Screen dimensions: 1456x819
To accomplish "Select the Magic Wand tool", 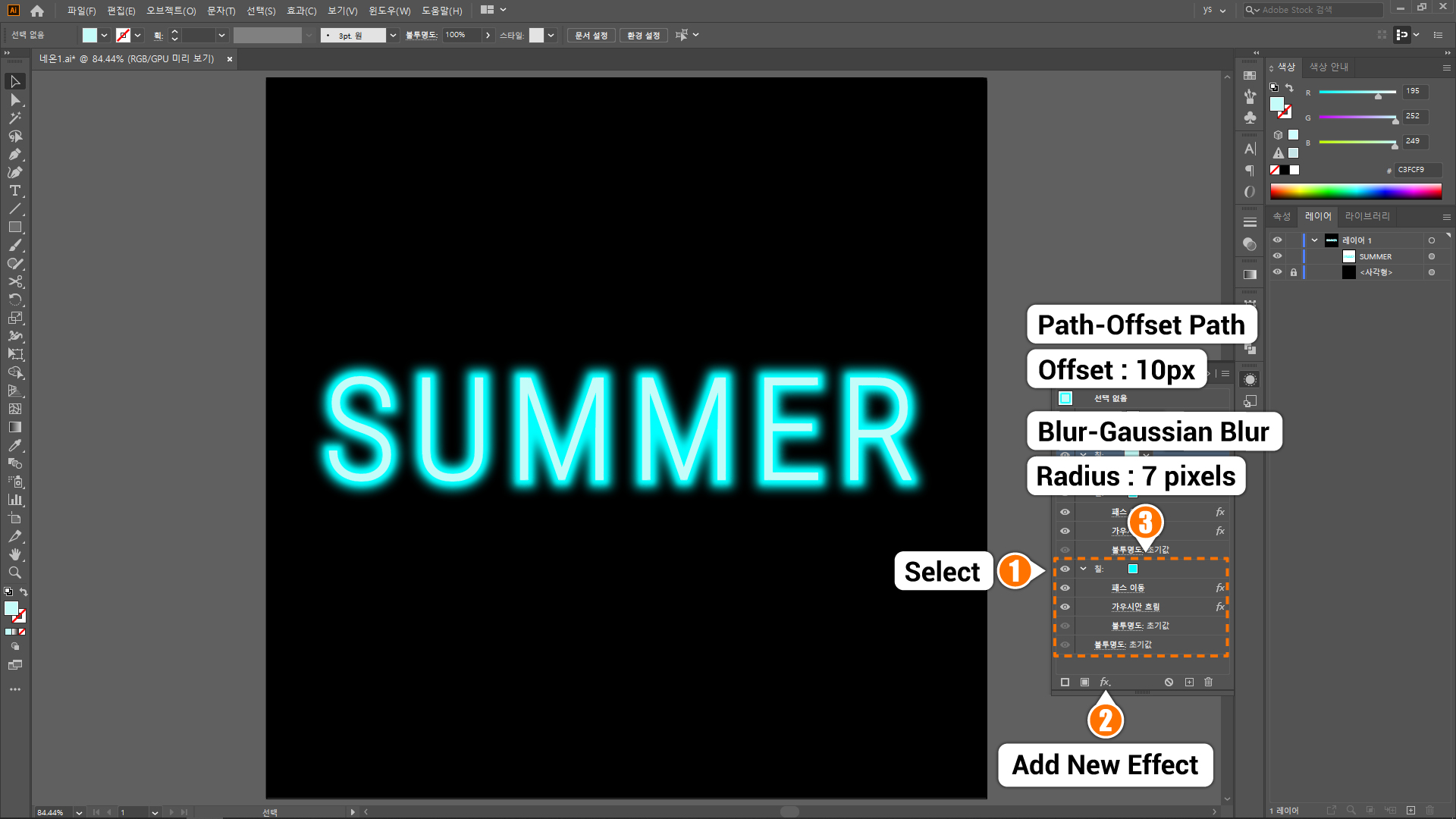I will (14, 118).
